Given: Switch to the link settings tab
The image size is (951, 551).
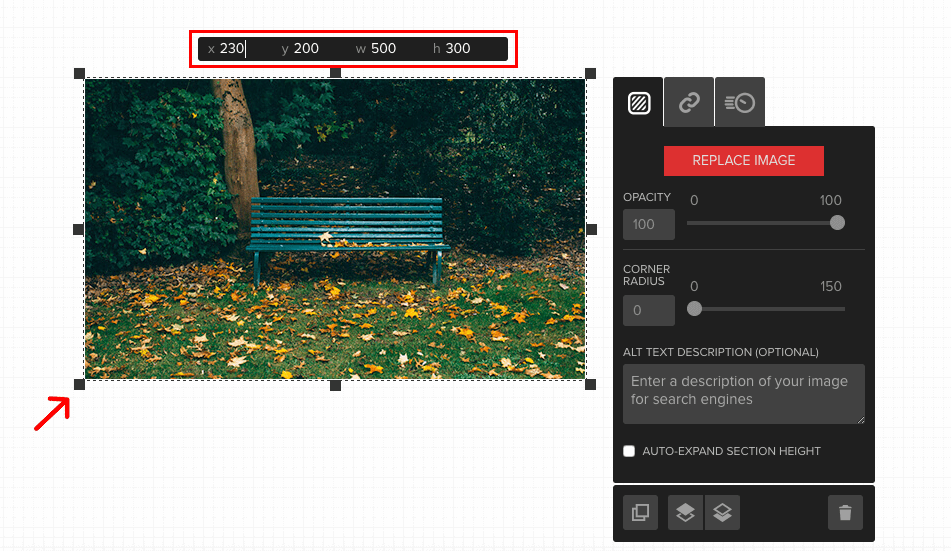Looking at the screenshot, I should click(689, 103).
